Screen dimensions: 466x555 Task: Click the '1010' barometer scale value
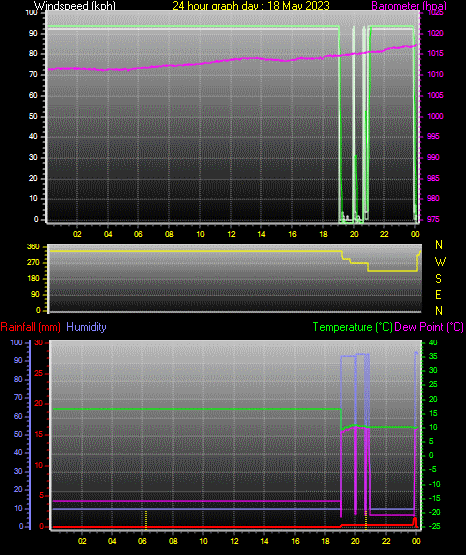[x=436, y=74]
